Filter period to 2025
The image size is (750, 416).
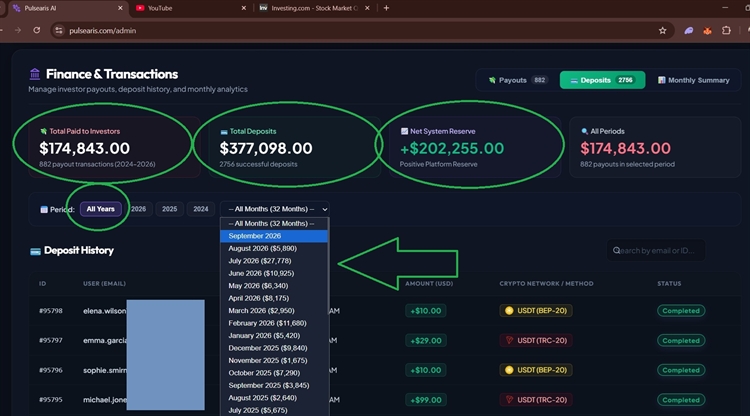169,209
